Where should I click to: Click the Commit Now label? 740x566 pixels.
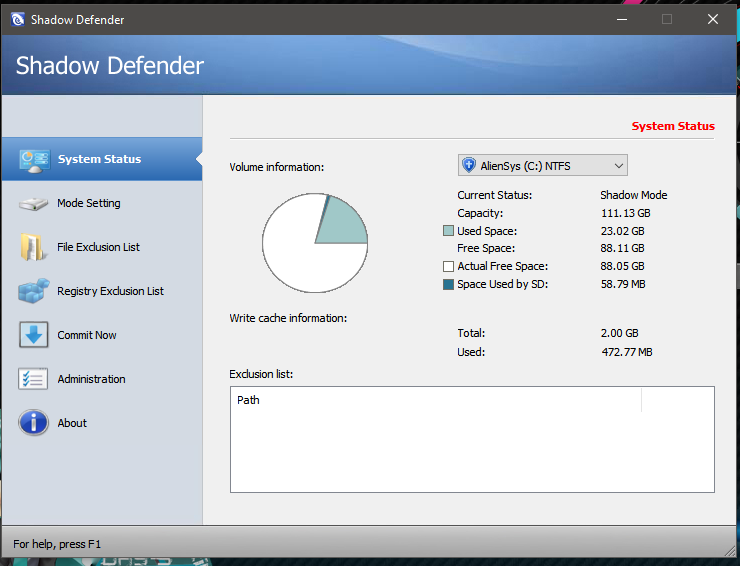[87, 335]
